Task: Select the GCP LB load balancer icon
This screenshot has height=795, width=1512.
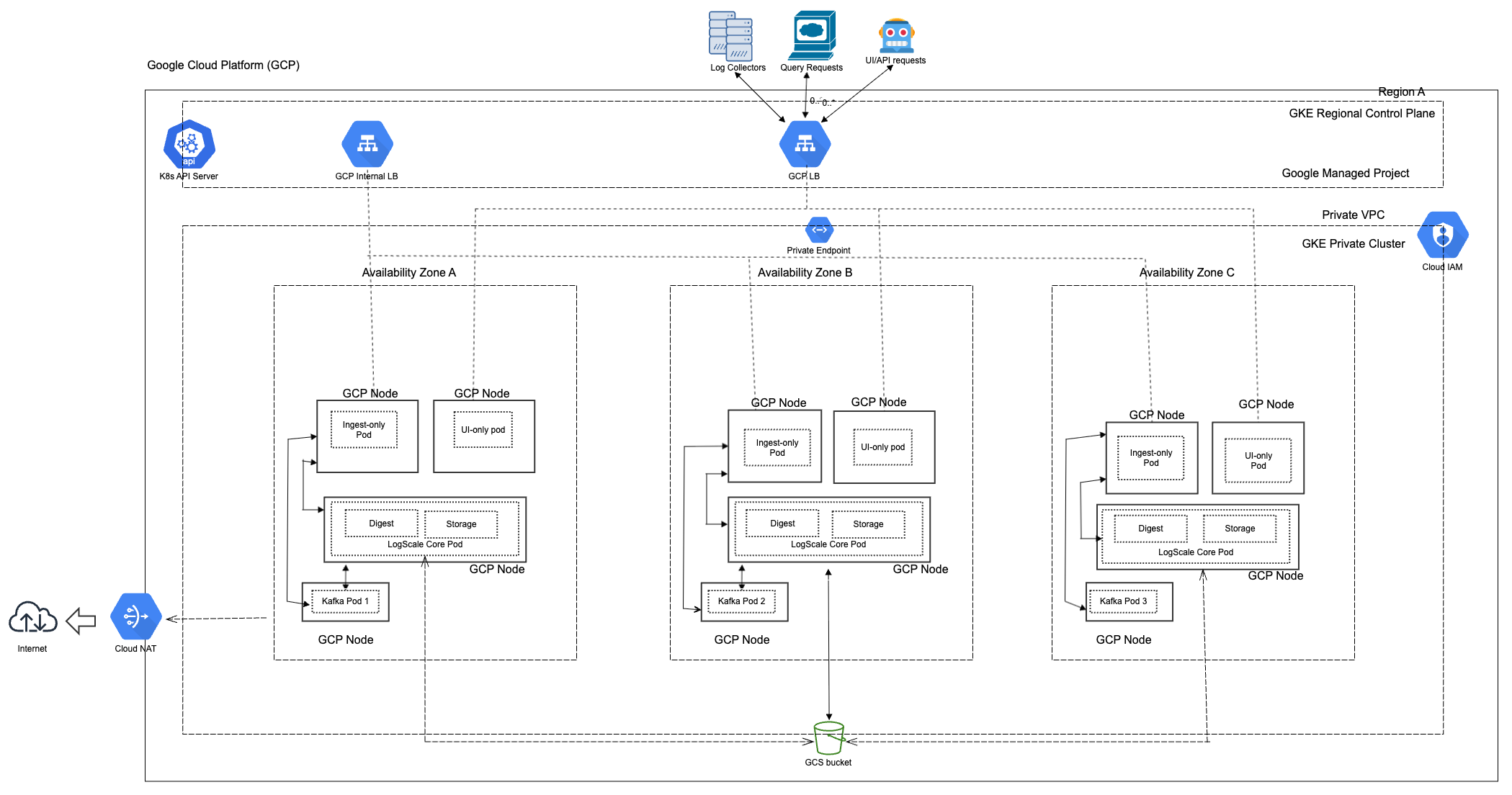Action: pyautogui.click(x=805, y=143)
